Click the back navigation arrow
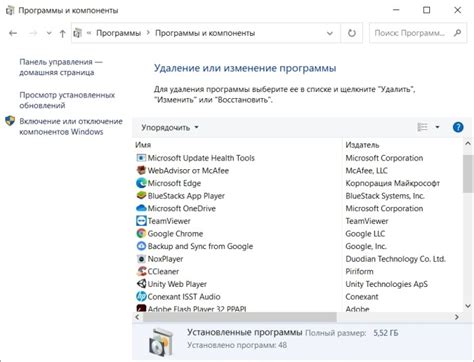 13,33
